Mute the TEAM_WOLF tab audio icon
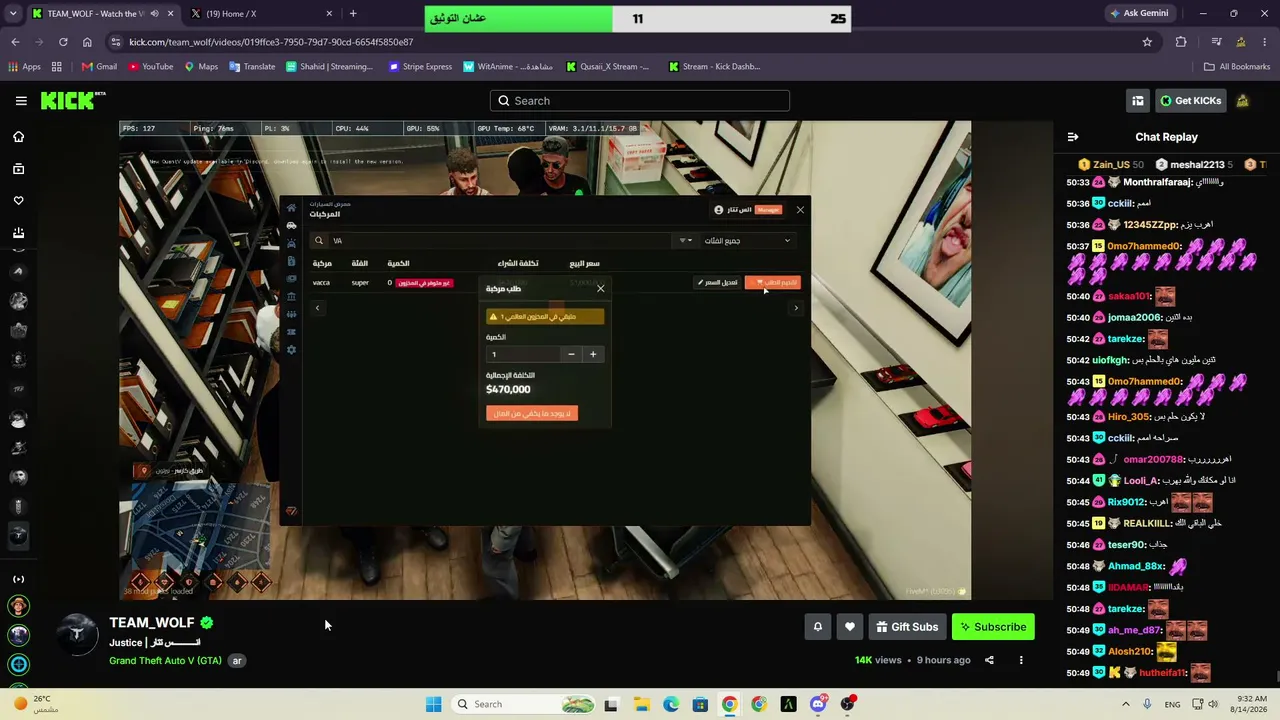 pyautogui.click(x=154, y=14)
